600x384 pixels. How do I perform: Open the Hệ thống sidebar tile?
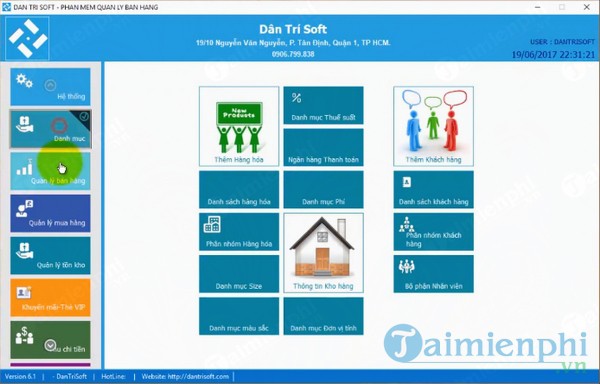(50, 87)
